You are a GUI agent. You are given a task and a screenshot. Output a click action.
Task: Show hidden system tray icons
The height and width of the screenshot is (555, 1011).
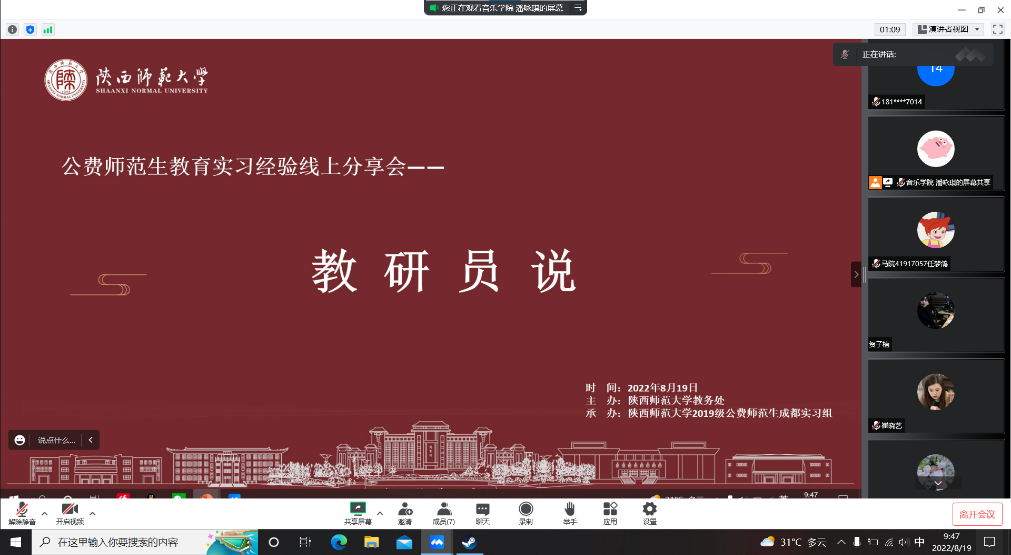tap(841, 542)
